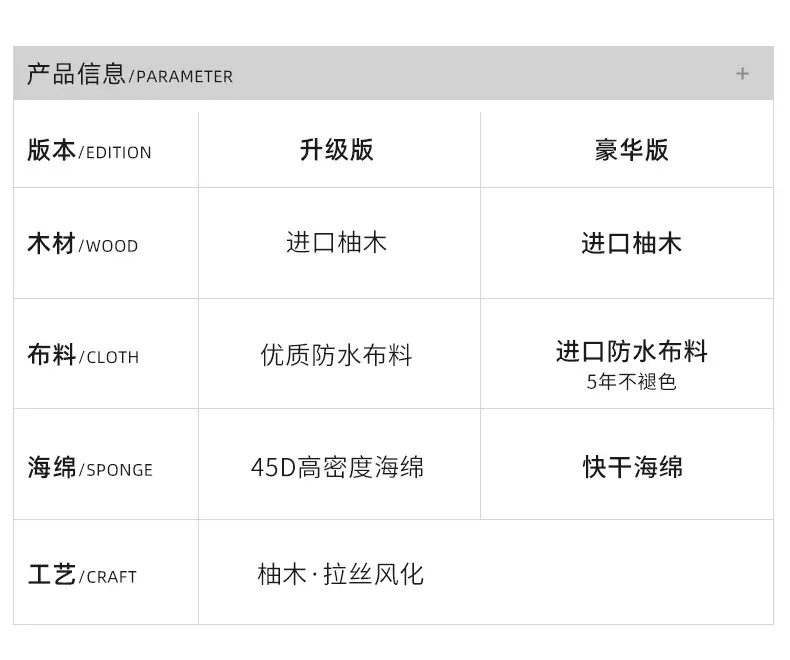Viewport: 790px width, 660px height.
Task: Click the 产品信息 /PARAMETER header title
Action: [x=130, y=74]
